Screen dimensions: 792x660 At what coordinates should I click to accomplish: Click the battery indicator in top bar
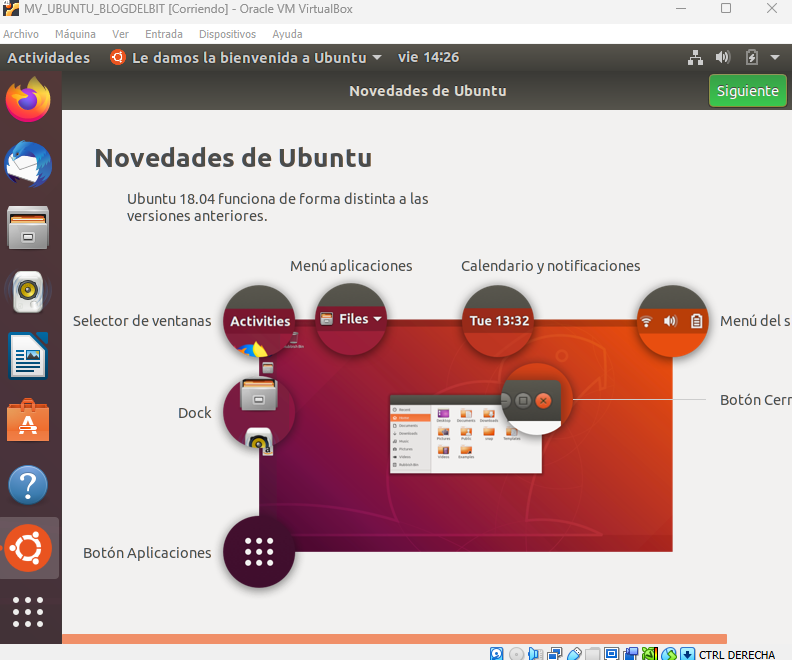pos(752,58)
